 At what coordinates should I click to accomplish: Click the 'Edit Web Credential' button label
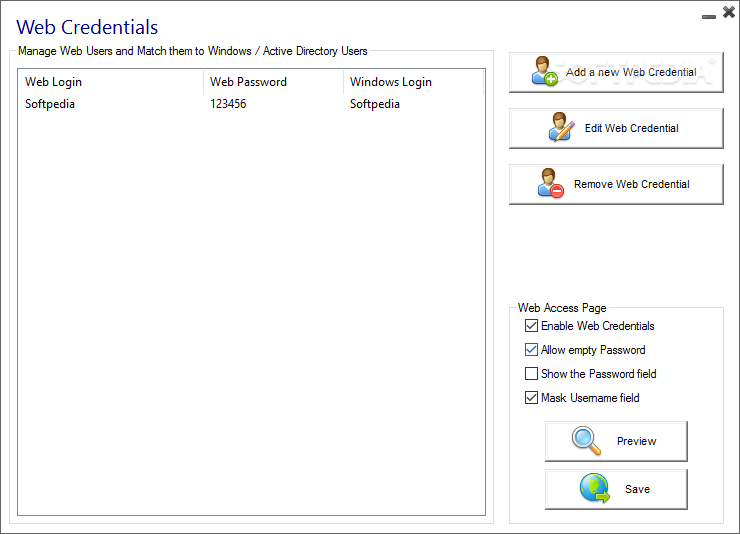[x=631, y=128]
